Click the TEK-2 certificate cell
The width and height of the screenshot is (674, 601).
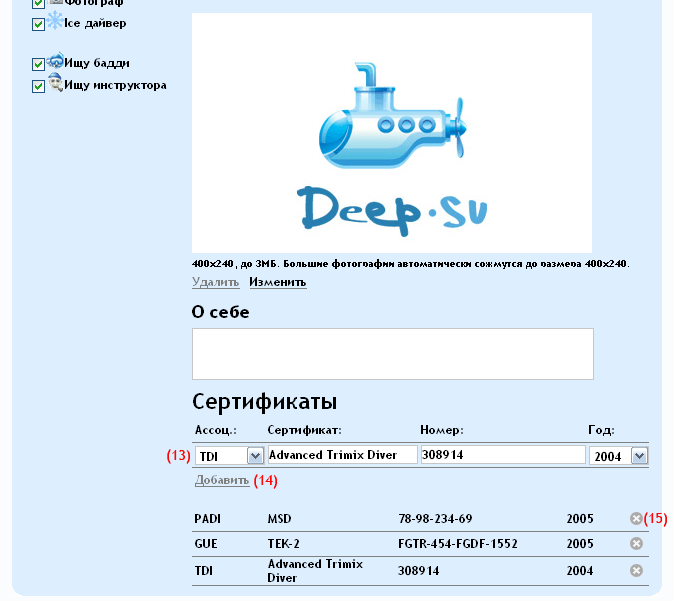[283, 544]
